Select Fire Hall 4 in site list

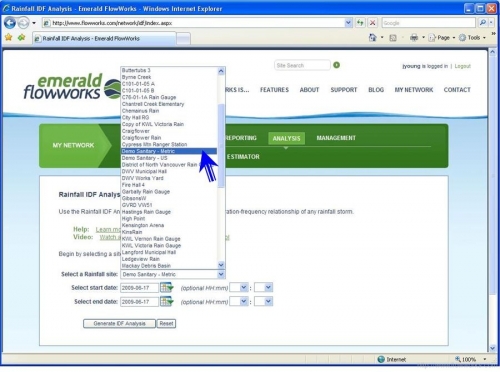point(169,185)
